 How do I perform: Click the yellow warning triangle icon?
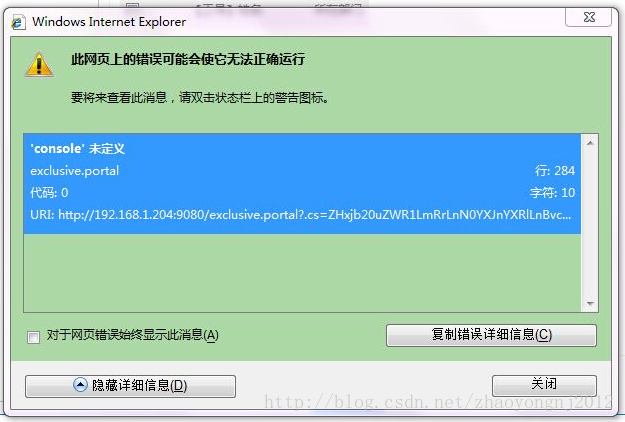39,64
